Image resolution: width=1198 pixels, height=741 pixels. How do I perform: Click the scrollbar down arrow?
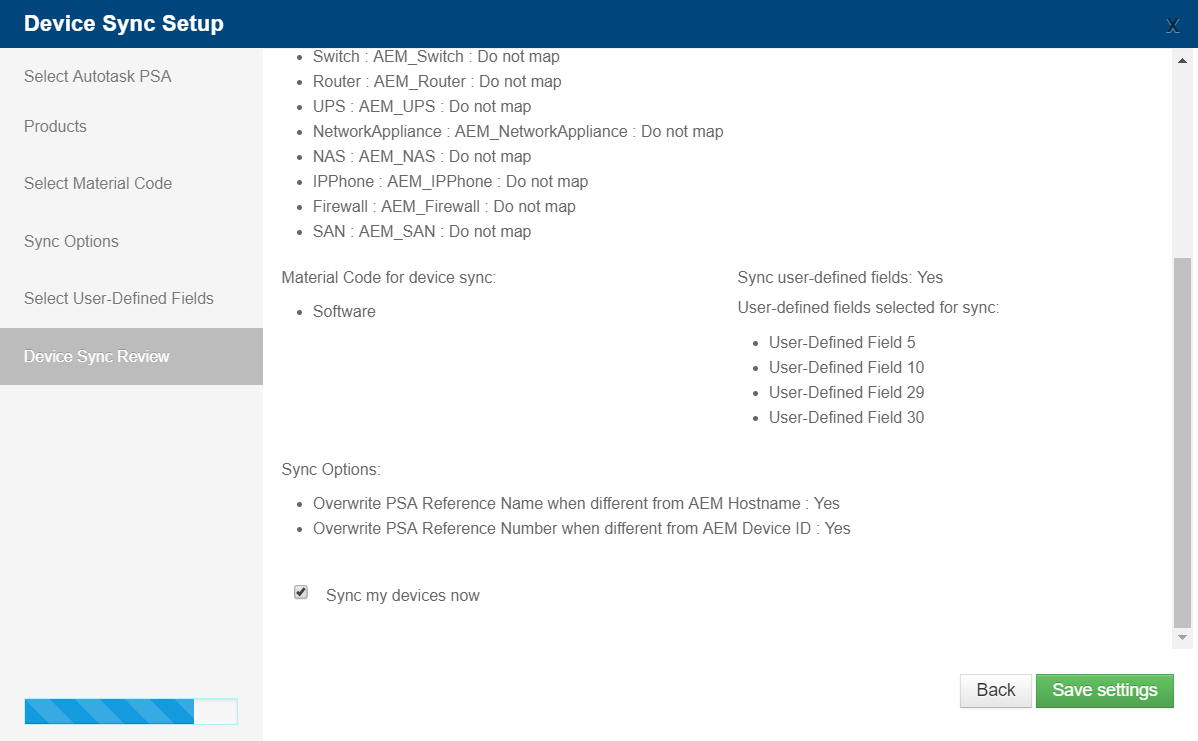[x=1182, y=637]
